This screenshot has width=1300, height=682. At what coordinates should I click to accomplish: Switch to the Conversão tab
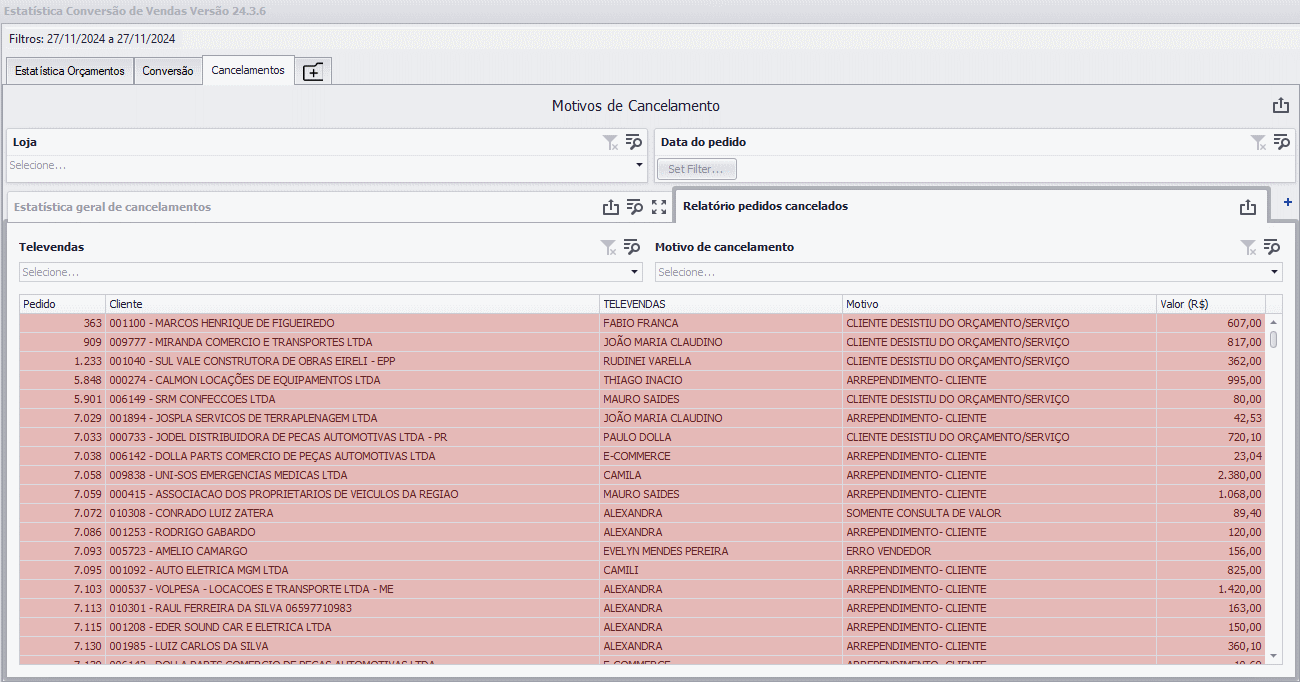click(168, 72)
